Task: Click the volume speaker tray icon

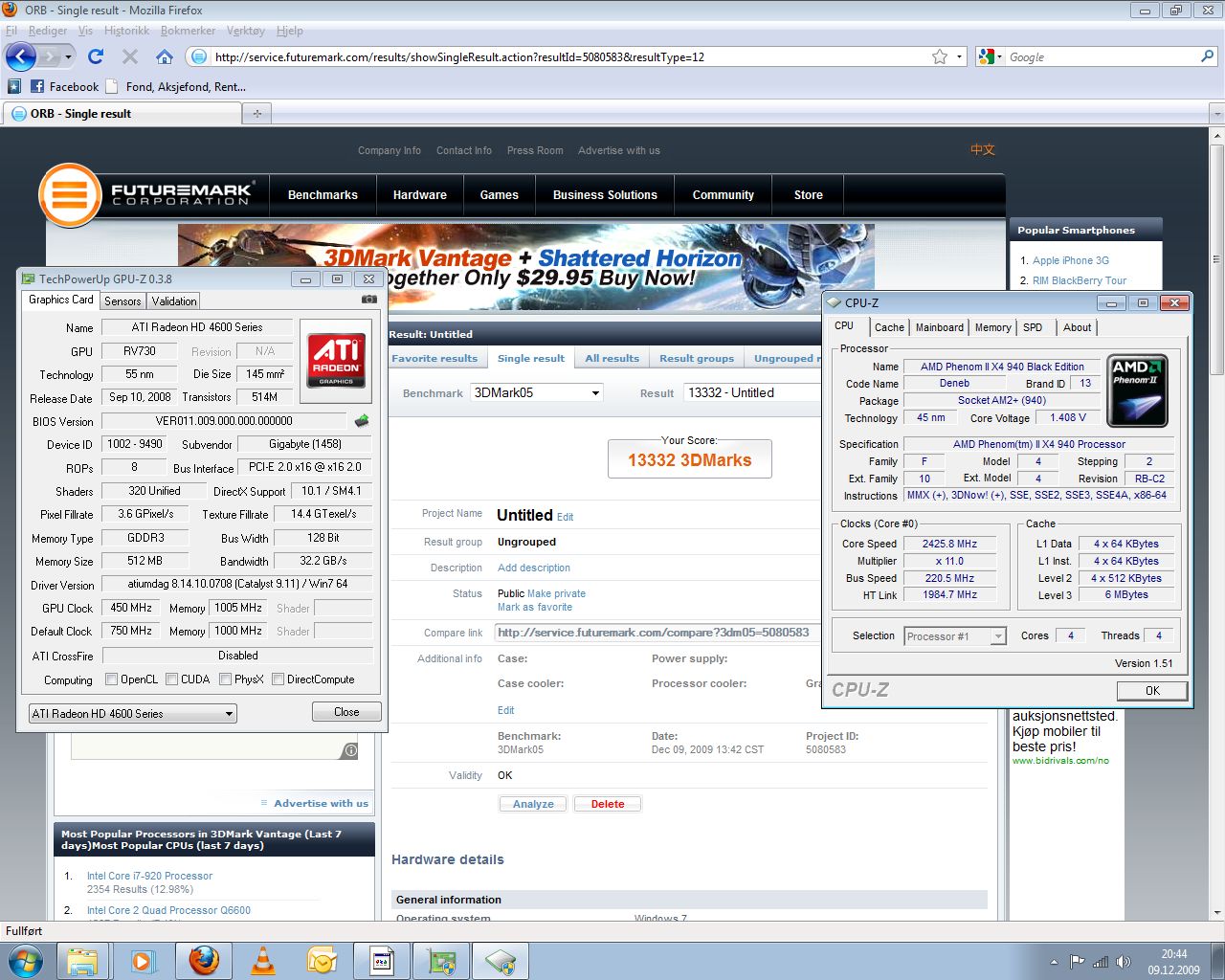Action: (1124, 961)
